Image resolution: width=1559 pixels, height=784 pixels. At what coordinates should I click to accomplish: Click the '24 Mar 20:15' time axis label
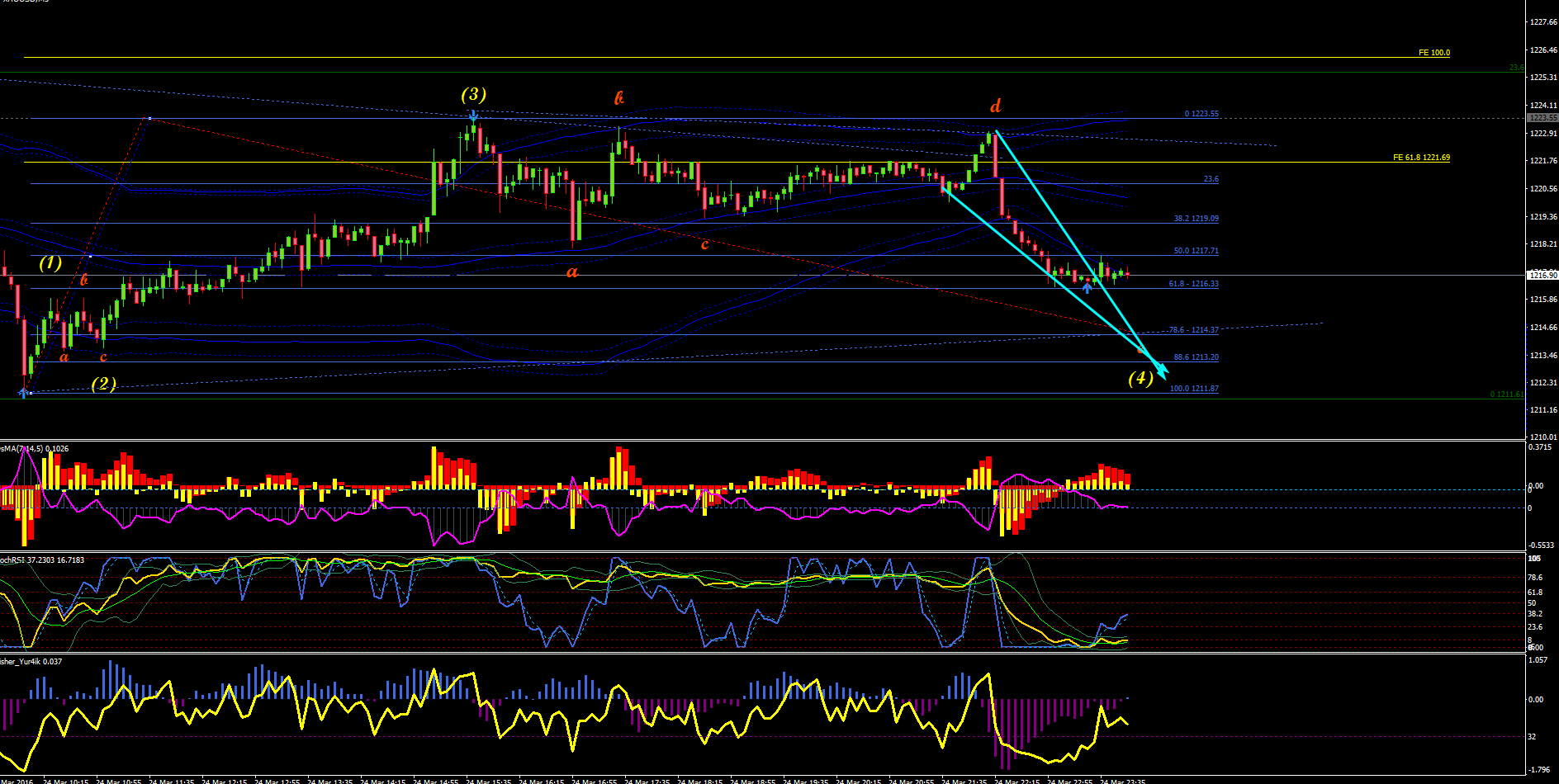coord(859,781)
